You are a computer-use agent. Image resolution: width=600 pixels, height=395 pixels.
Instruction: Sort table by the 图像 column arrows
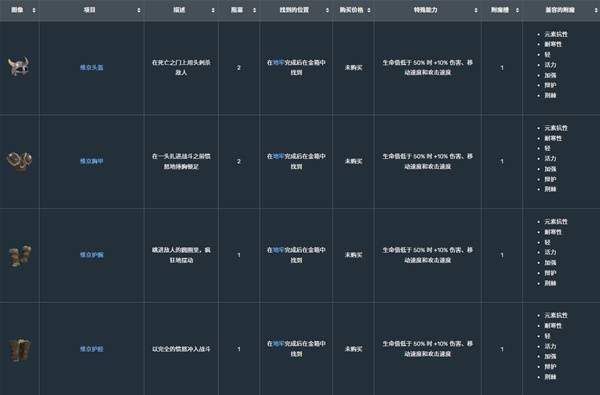[x=34, y=10]
